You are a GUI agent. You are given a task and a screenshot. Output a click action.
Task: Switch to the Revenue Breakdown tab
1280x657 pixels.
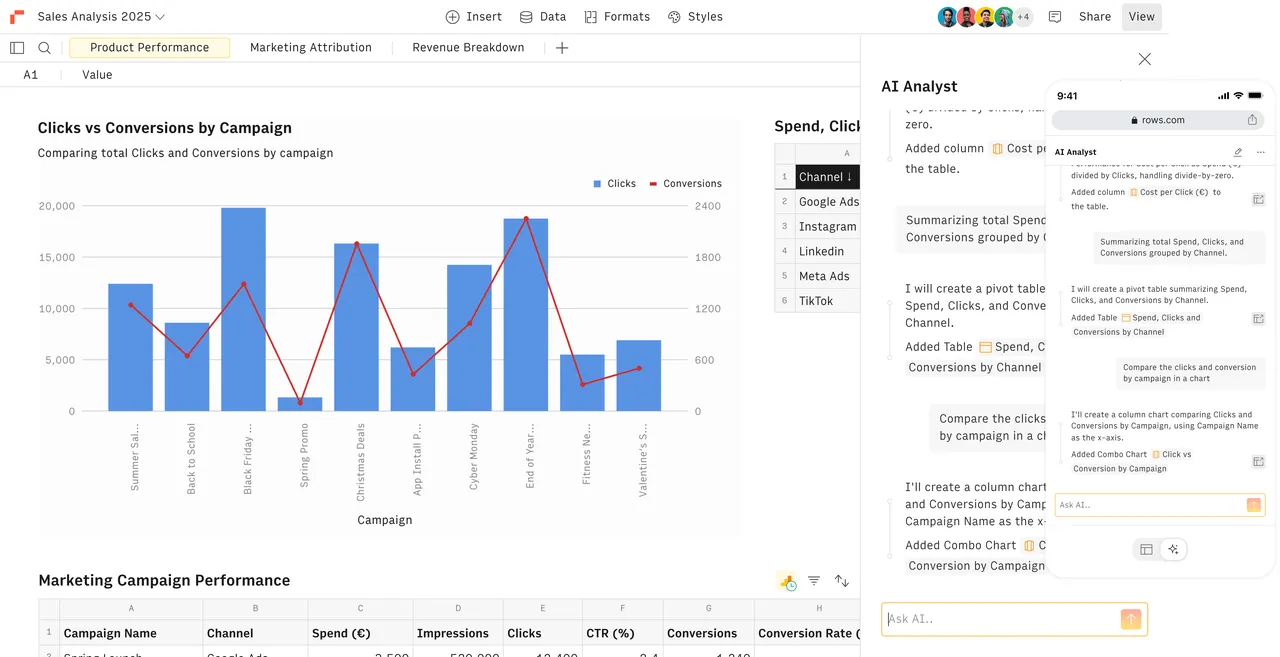[x=468, y=48]
